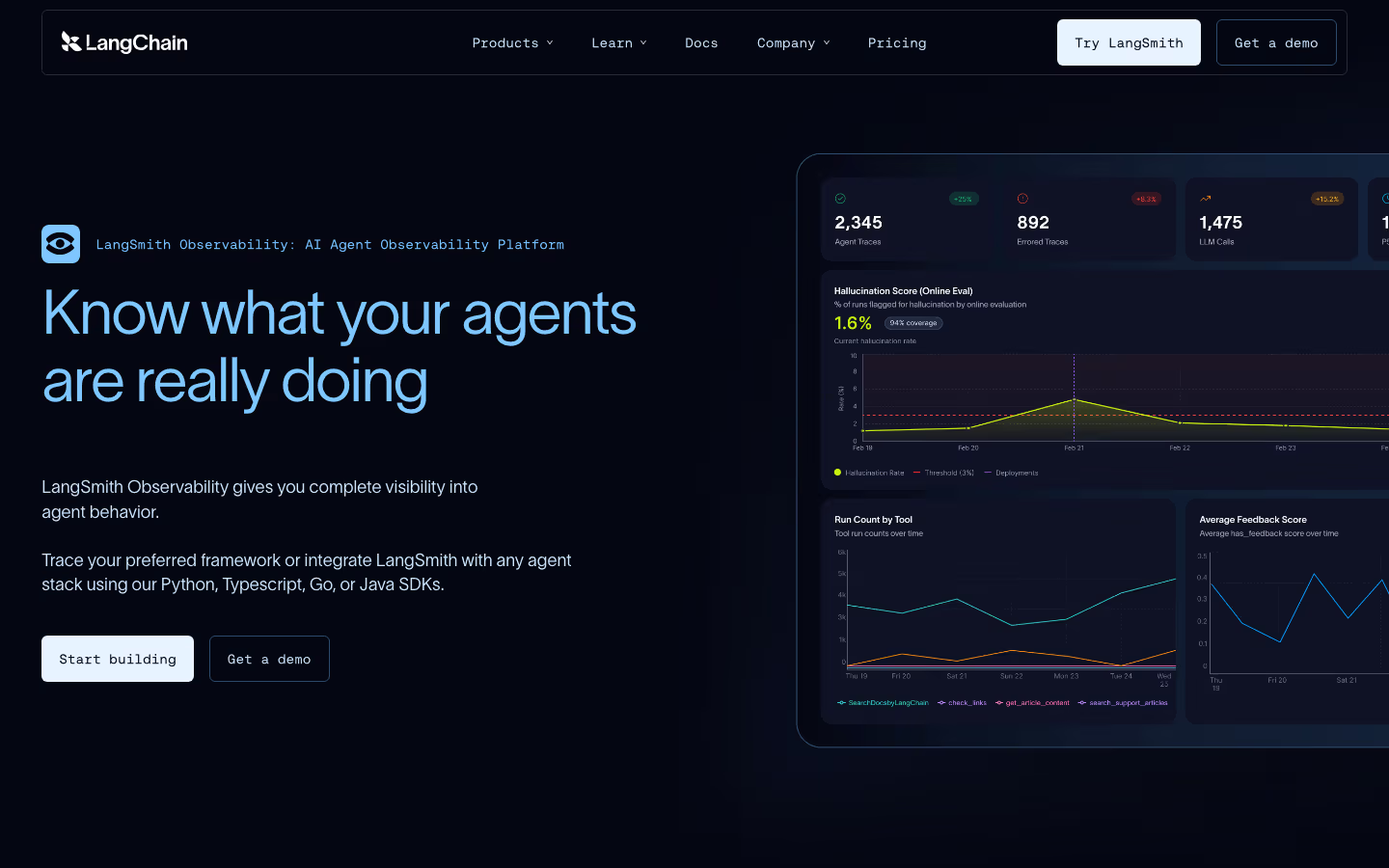Click the alert icon on Errored Traces card

click(x=1022, y=199)
